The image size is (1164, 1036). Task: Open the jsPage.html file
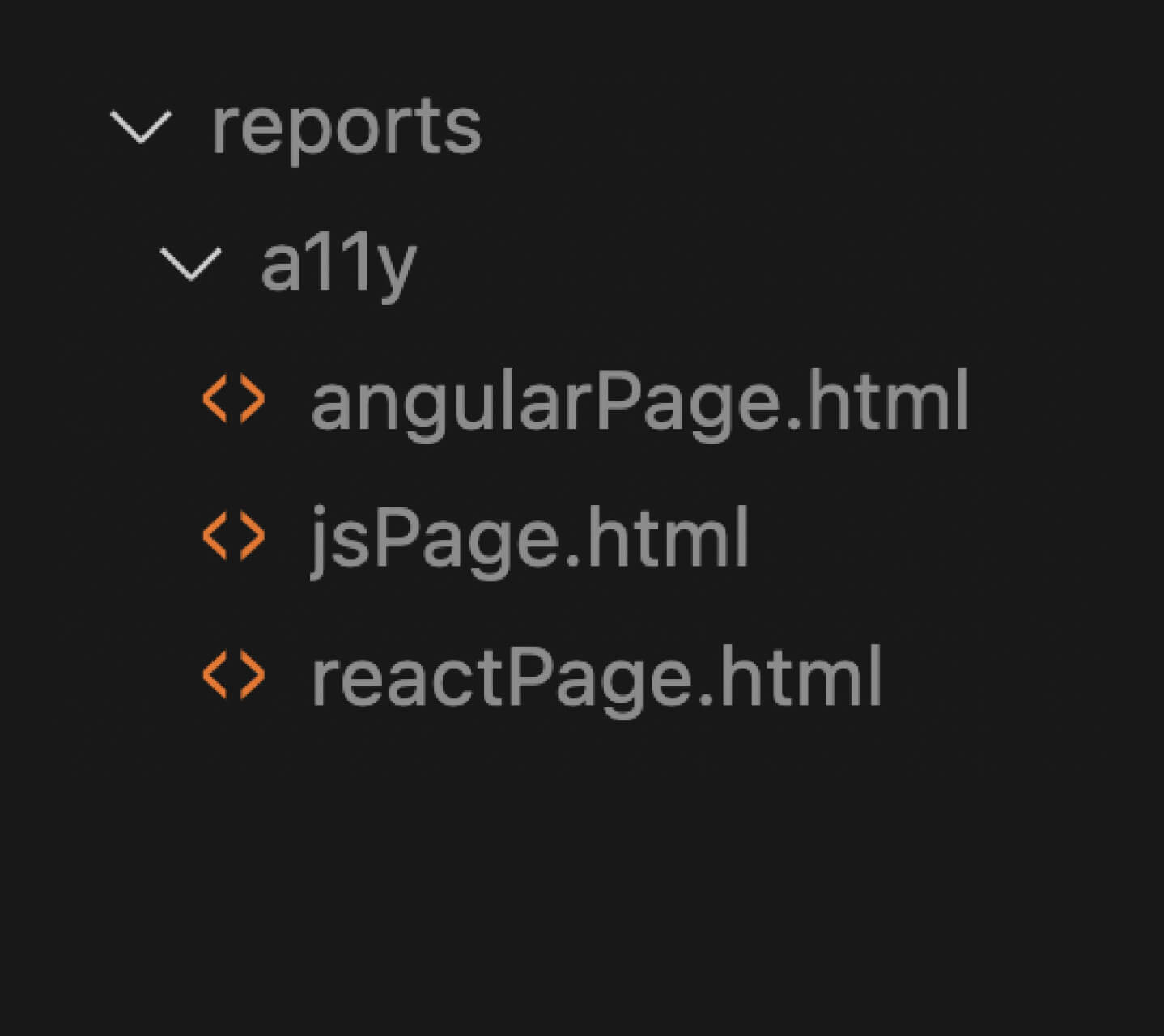pos(529,538)
